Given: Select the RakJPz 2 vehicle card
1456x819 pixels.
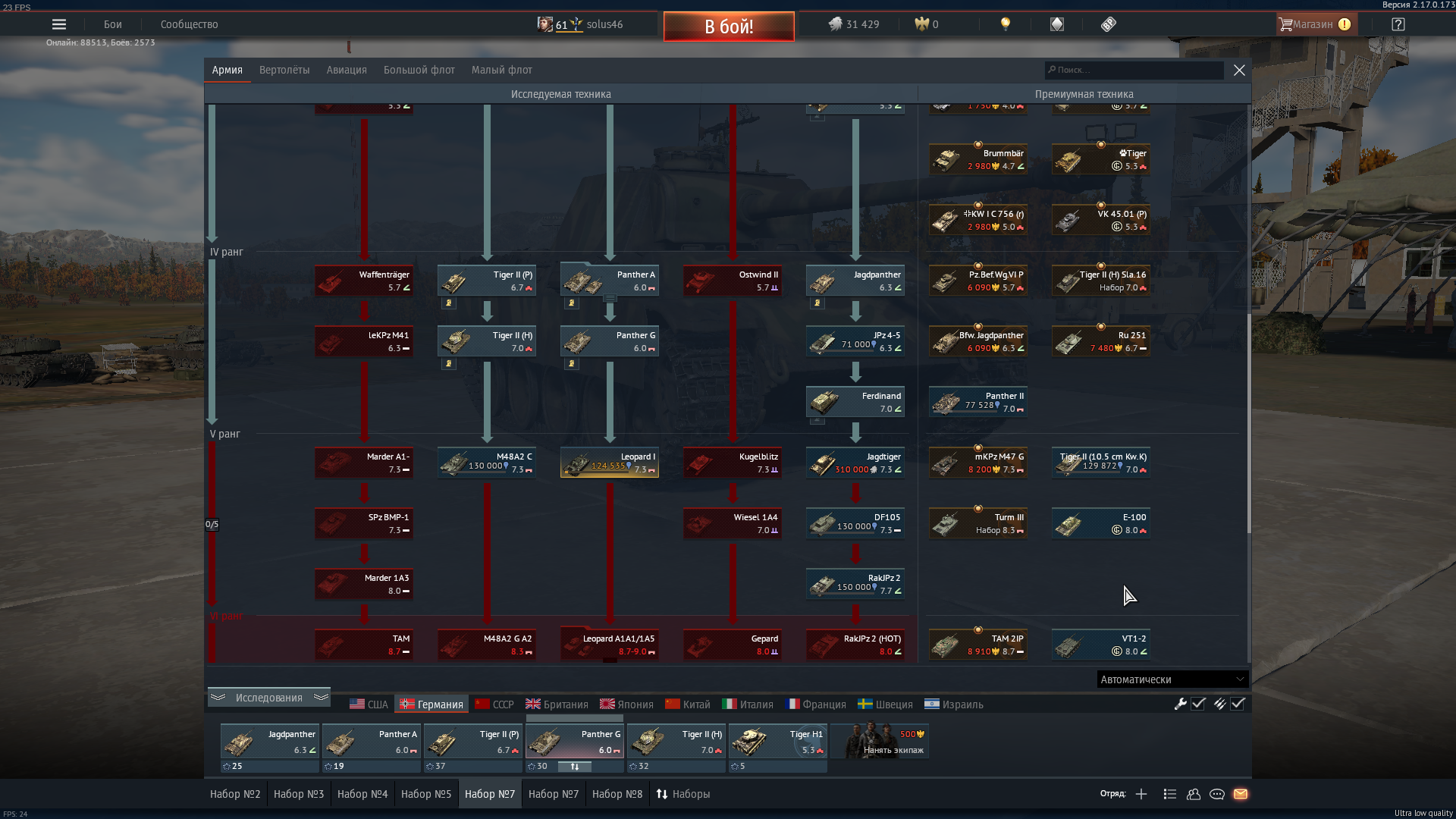Looking at the screenshot, I should (x=855, y=584).
